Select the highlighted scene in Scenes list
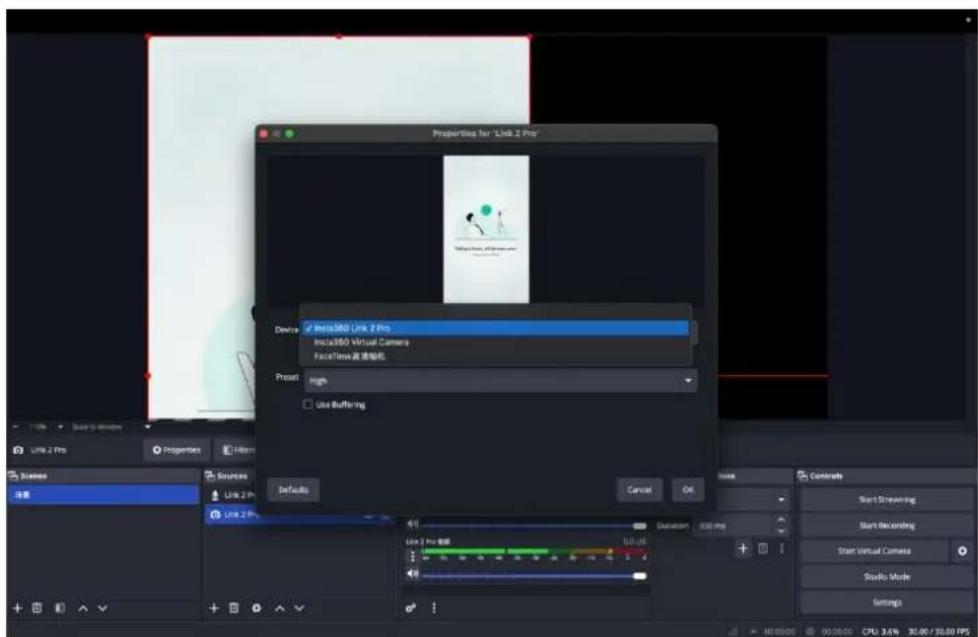The height and width of the screenshot is (637, 978). pos(104,495)
